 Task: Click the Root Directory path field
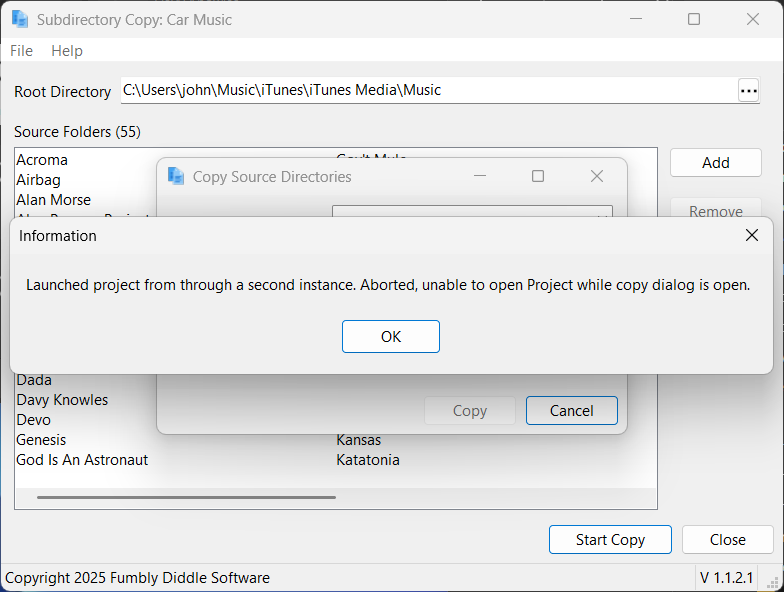[x=429, y=90]
